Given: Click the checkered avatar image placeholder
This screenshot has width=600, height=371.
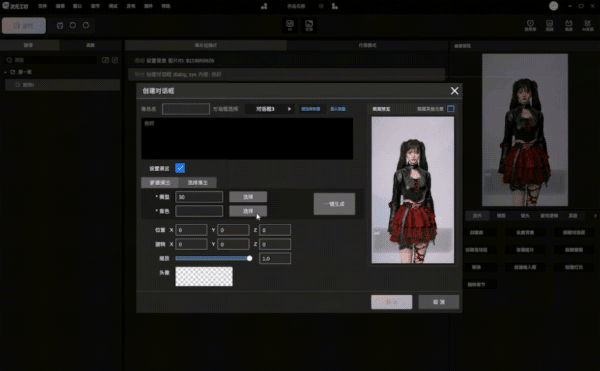Looking at the screenshot, I should coord(204,277).
